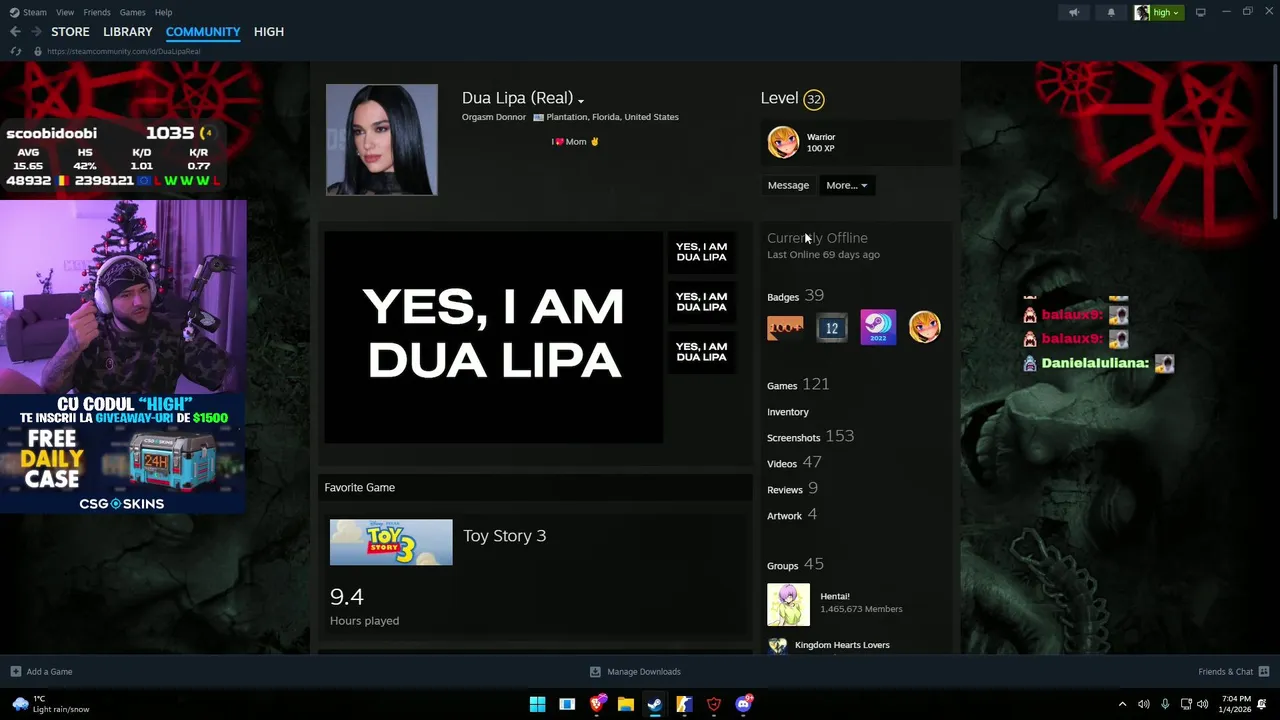Open the Videos 47 link
Viewport: 1280px width, 720px height.
(x=794, y=463)
